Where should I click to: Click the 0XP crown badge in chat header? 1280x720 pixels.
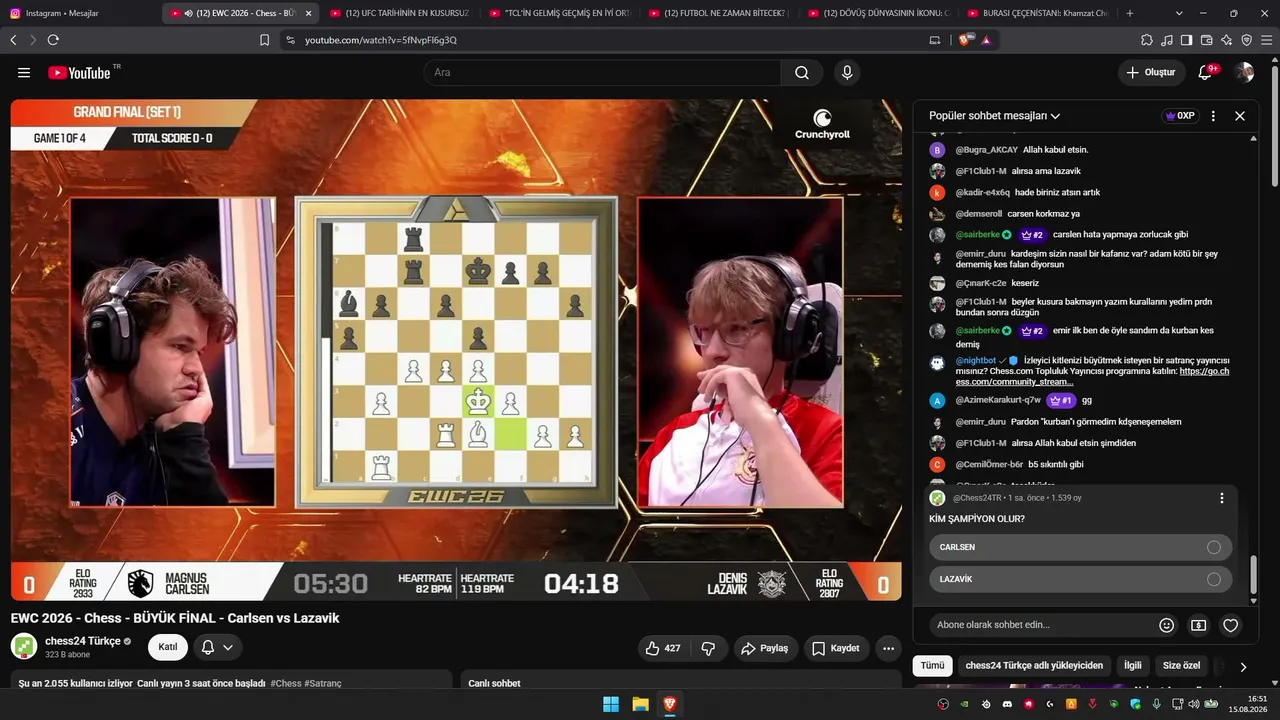1181,116
